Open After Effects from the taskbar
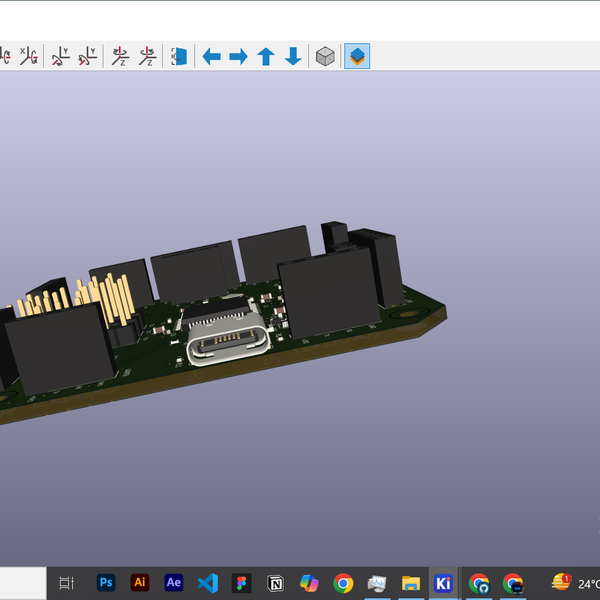 (174, 582)
